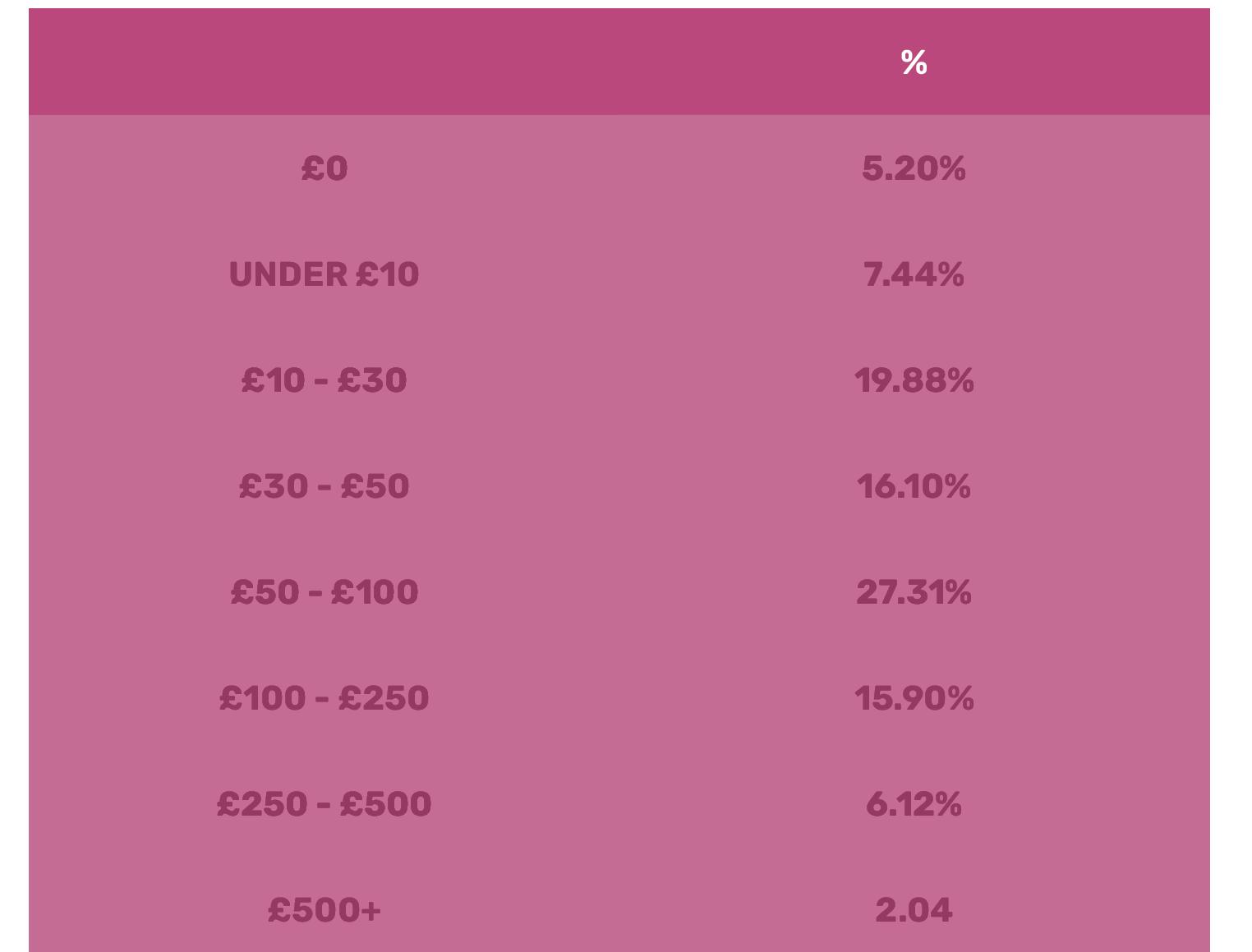Click the word UNDER in the second row
The image size is (1252, 952).
coord(288,274)
